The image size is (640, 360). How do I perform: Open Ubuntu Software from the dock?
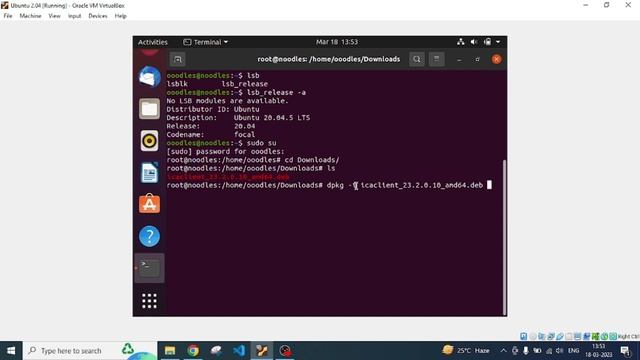[149, 204]
